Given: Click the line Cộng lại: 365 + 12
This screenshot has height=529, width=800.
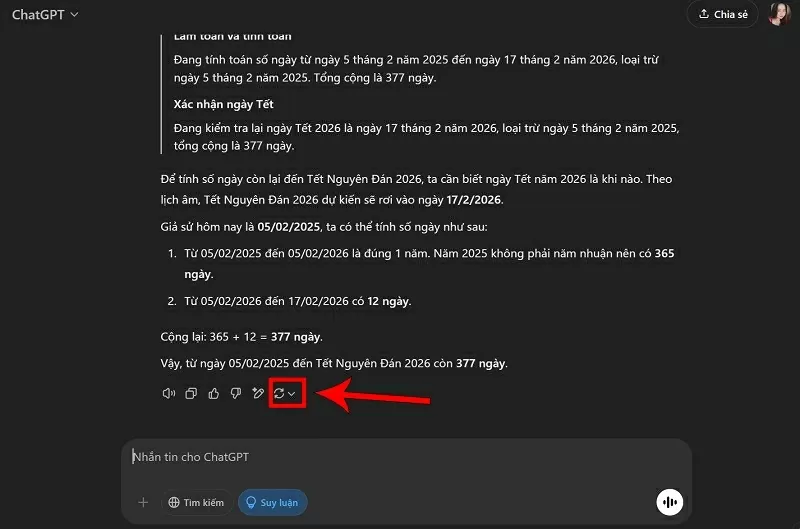Looking at the screenshot, I should pyautogui.click(x=241, y=337).
